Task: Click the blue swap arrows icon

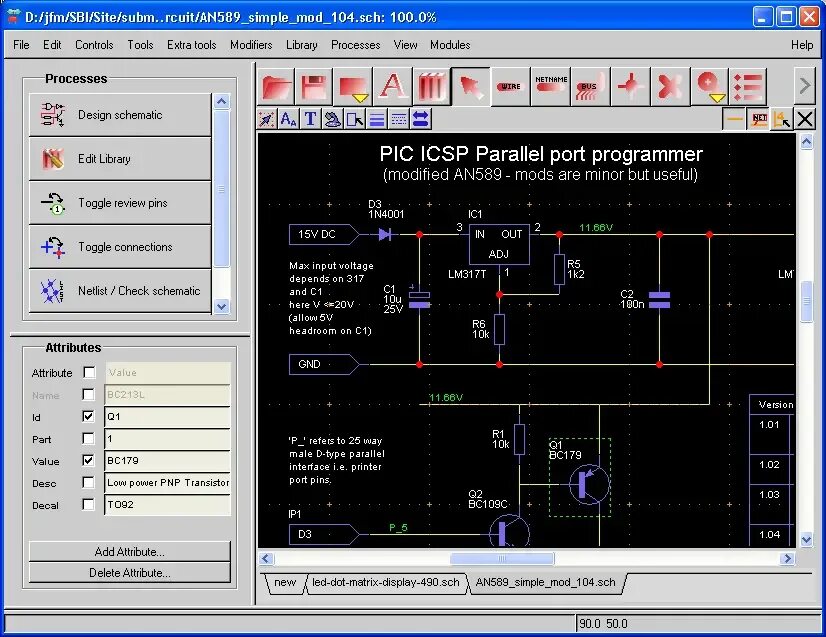Action: (x=420, y=119)
